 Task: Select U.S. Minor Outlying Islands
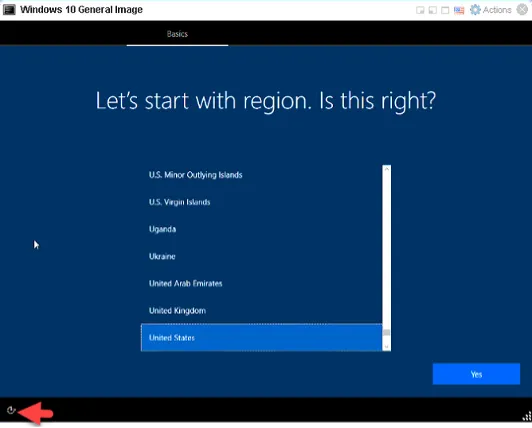click(261, 175)
